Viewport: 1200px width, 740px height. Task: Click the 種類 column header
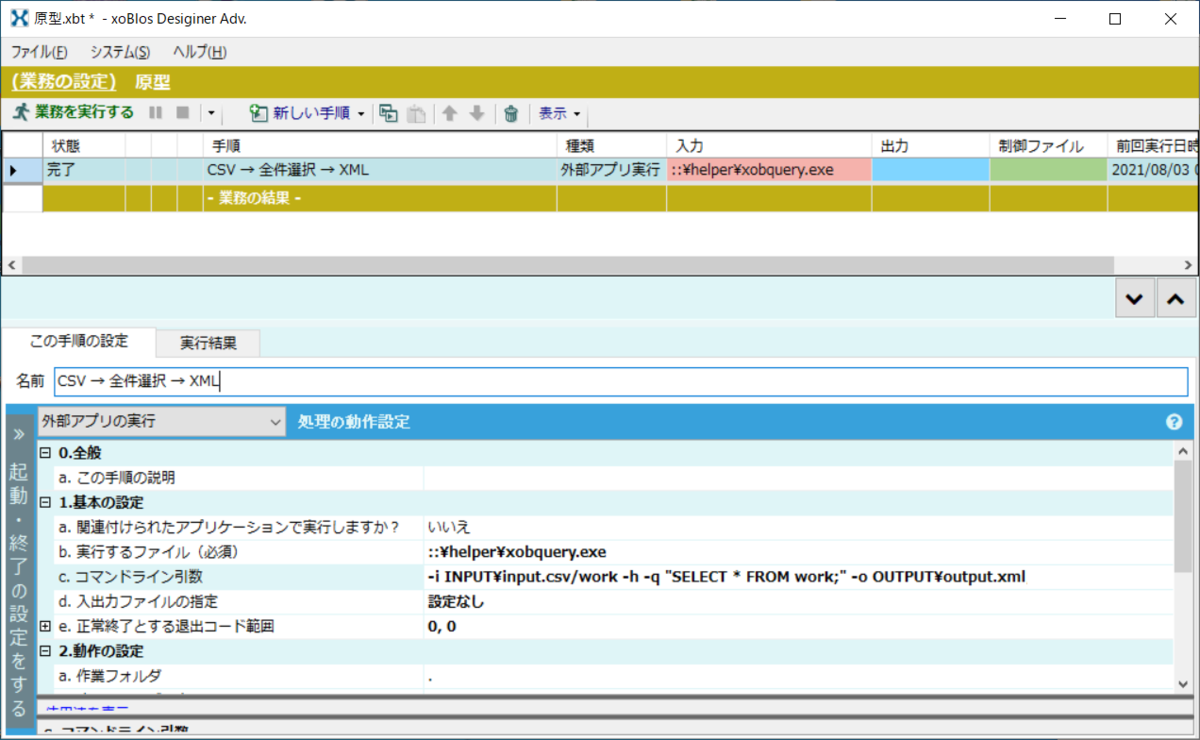612,146
